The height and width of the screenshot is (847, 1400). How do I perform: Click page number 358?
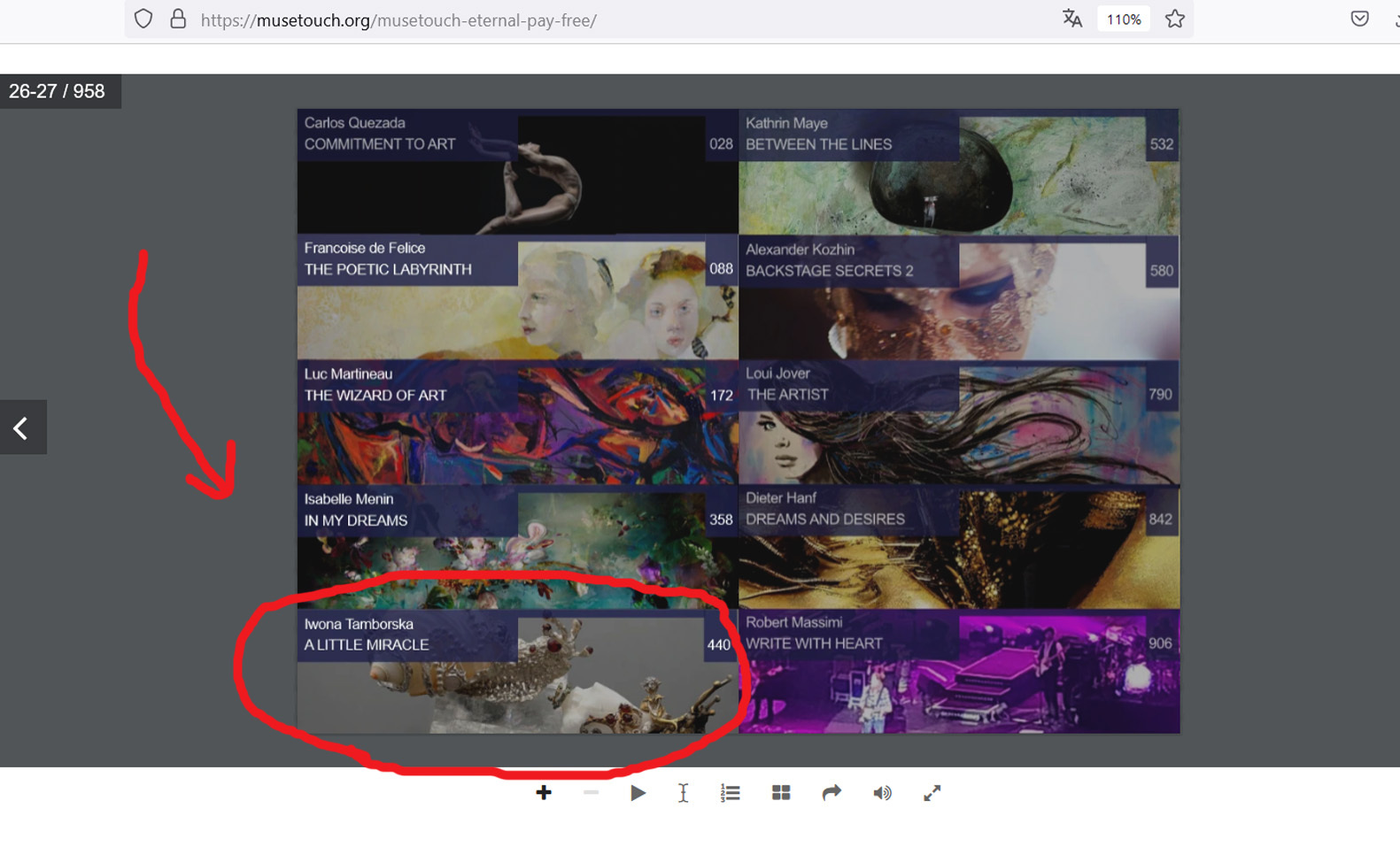click(721, 520)
